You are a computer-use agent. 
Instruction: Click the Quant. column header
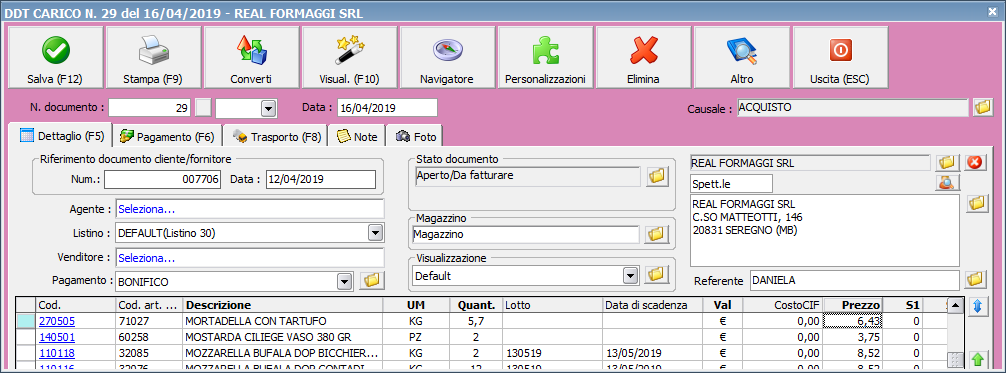point(475,304)
